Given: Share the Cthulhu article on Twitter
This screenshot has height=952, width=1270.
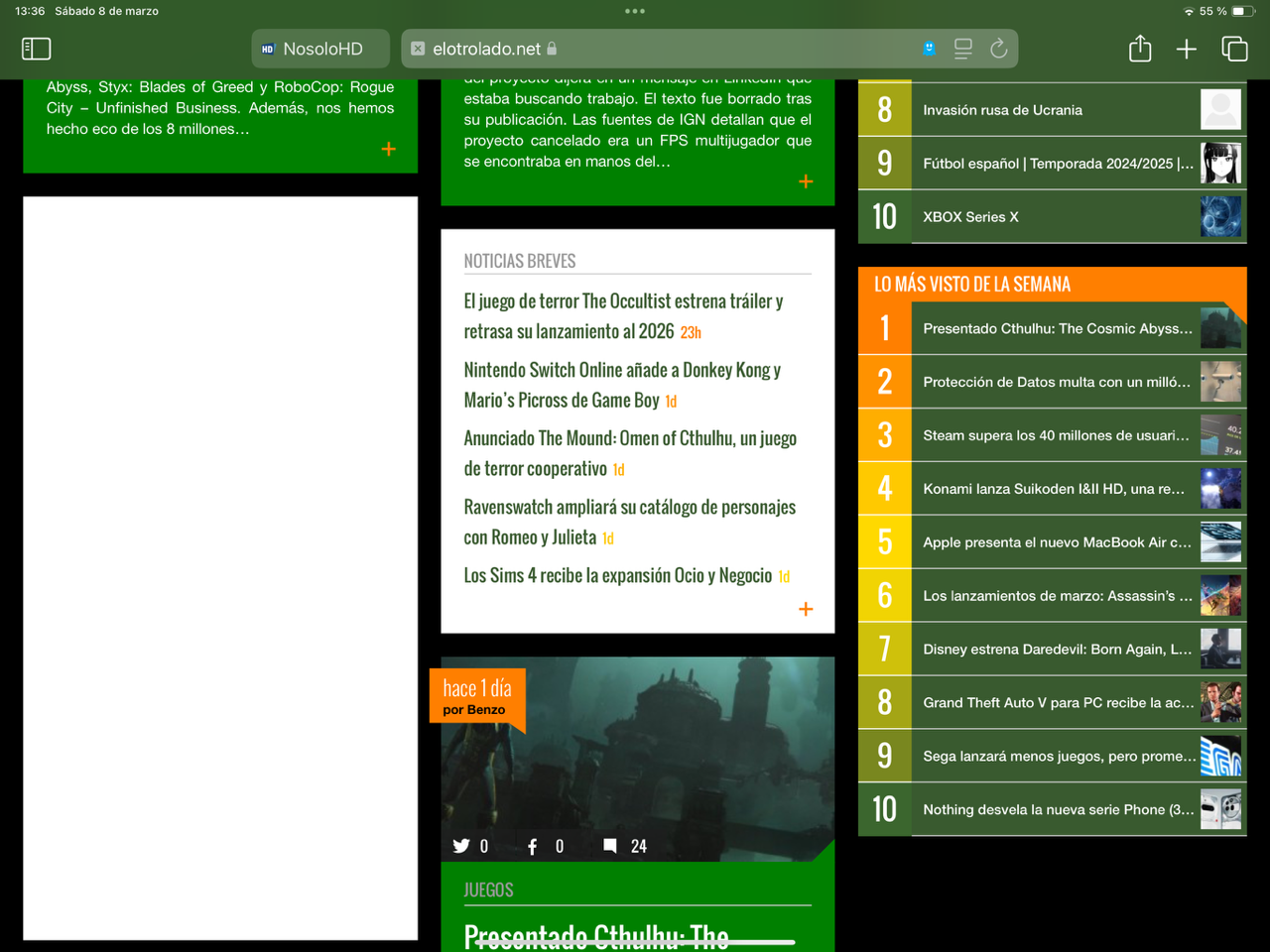Looking at the screenshot, I should coord(461,846).
